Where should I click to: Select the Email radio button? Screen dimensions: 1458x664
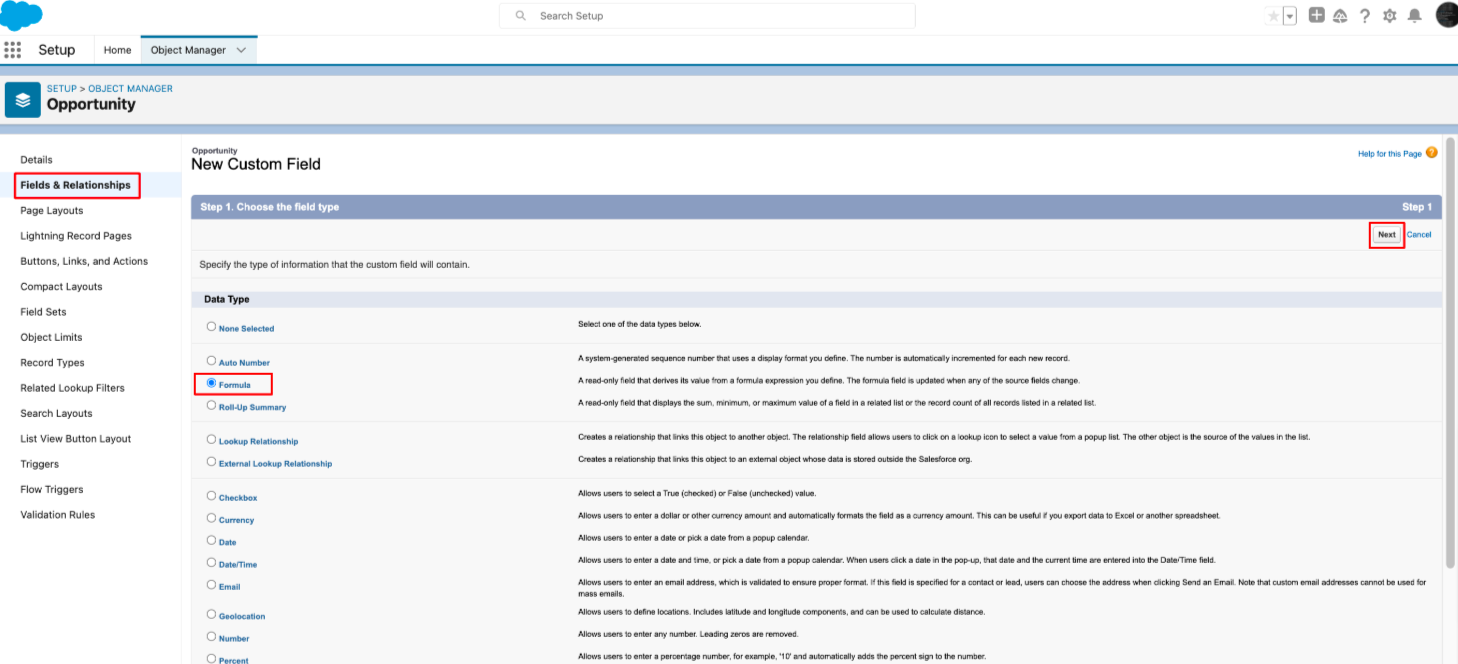211,584
